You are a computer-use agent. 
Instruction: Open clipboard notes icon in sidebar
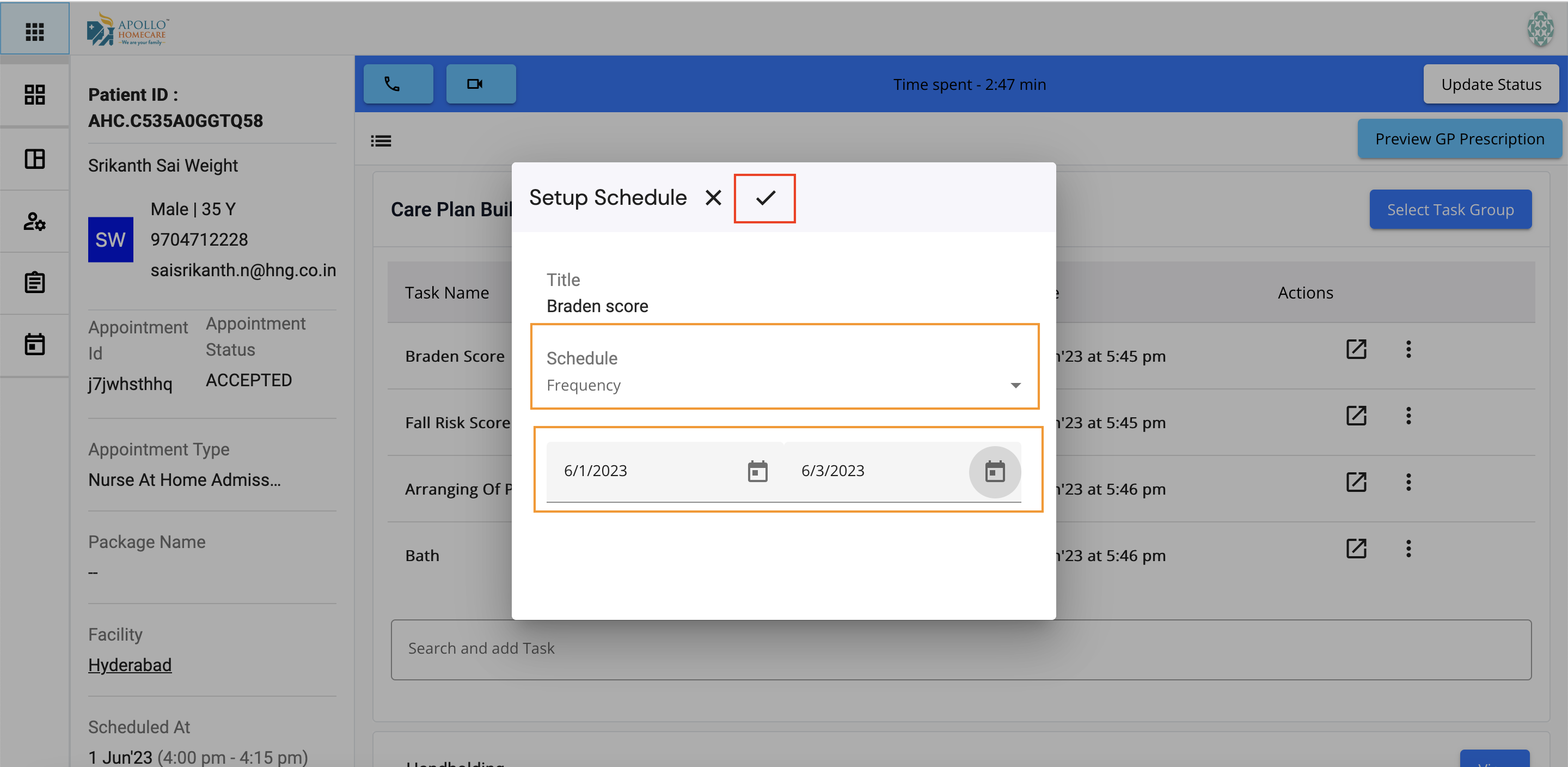(x=35, y=283)
